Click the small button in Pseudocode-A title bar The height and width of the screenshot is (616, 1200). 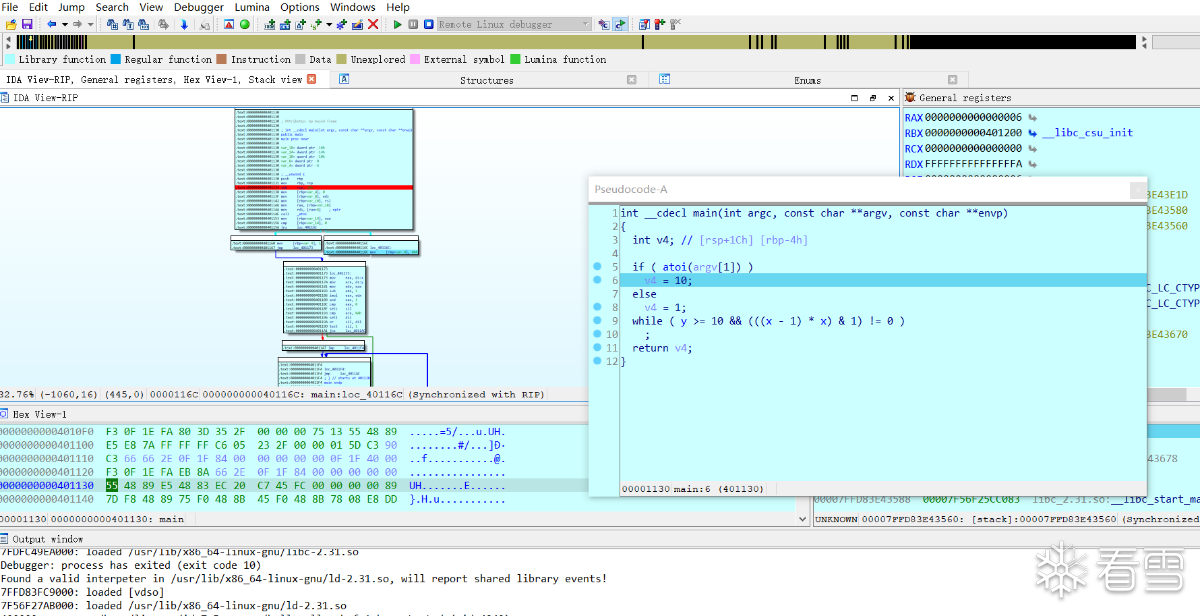pyautogui.click(x=1138, y=190)
